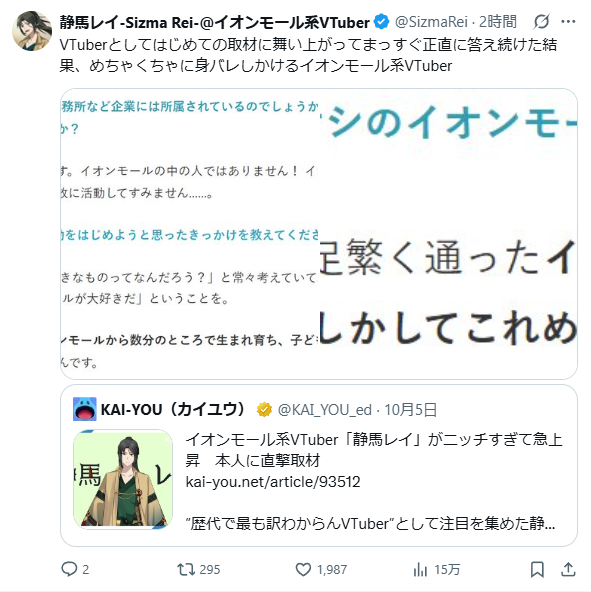Image resolution: width=591 pixels, height=592 pixels.
Task: Open the @SizmaRei handle link
Action: pos(431,22)
